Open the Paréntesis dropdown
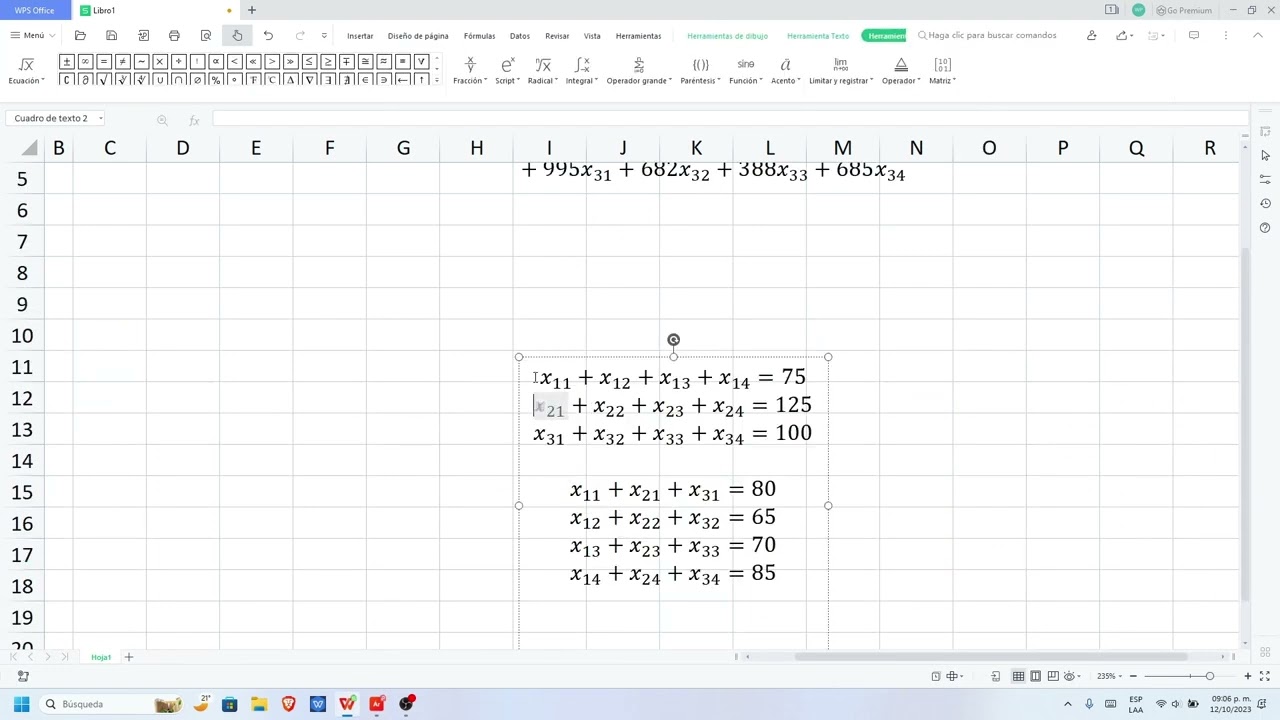1280x720 pixels. [700, 71]
